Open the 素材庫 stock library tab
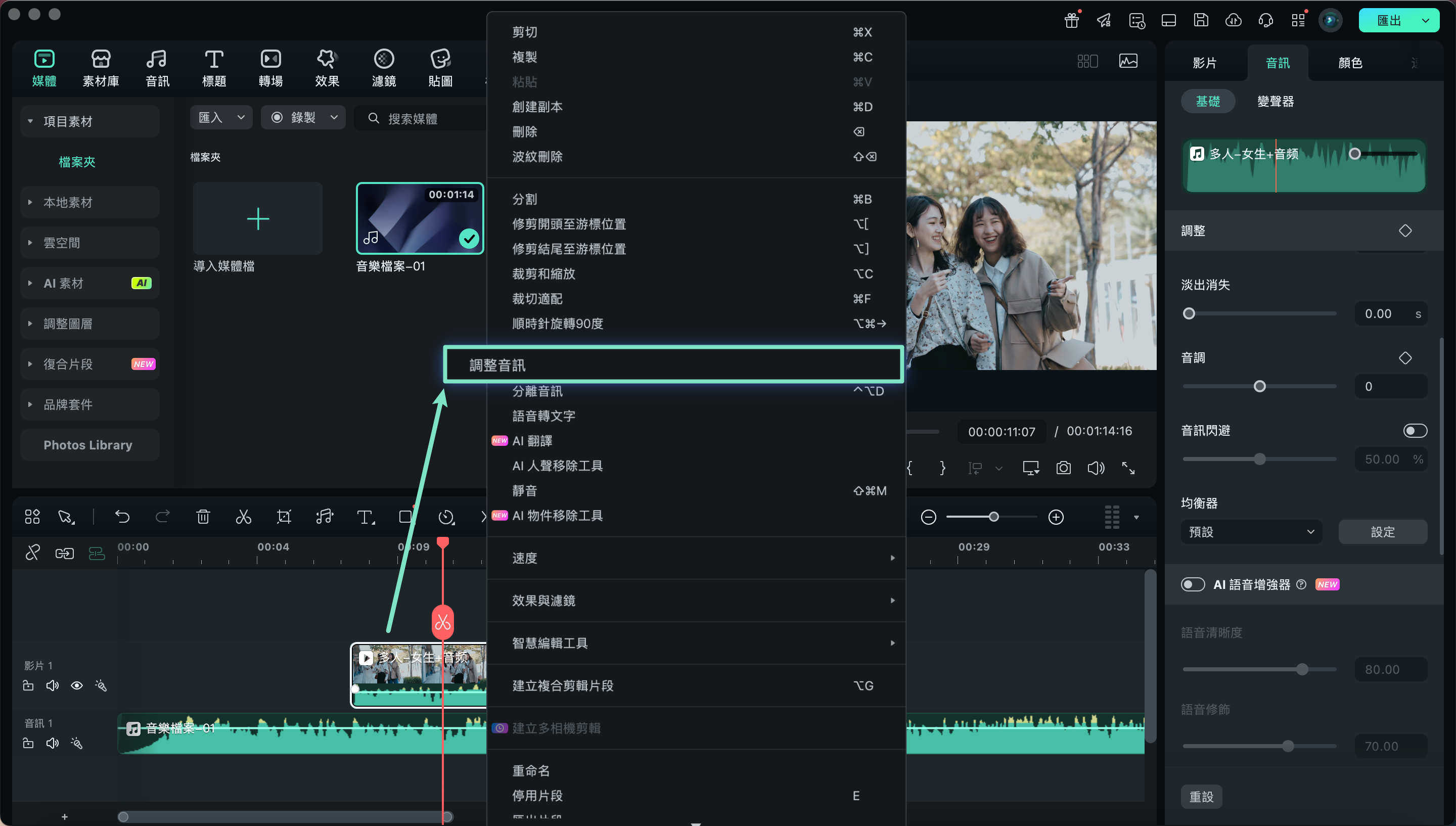Screen dimensions: 1456x826 tap(101, 68)
